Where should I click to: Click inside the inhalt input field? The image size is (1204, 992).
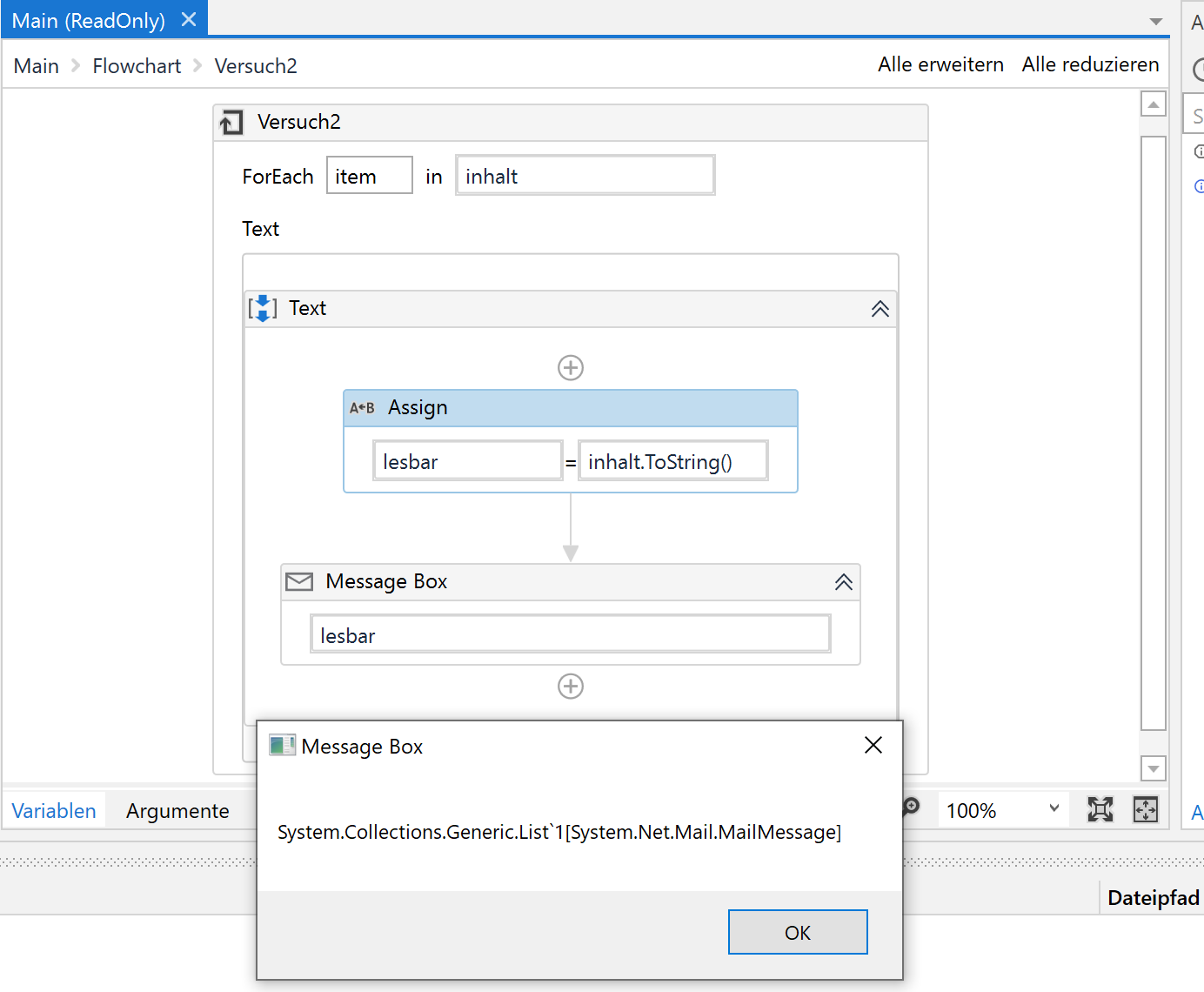click(x=585, y=175)
